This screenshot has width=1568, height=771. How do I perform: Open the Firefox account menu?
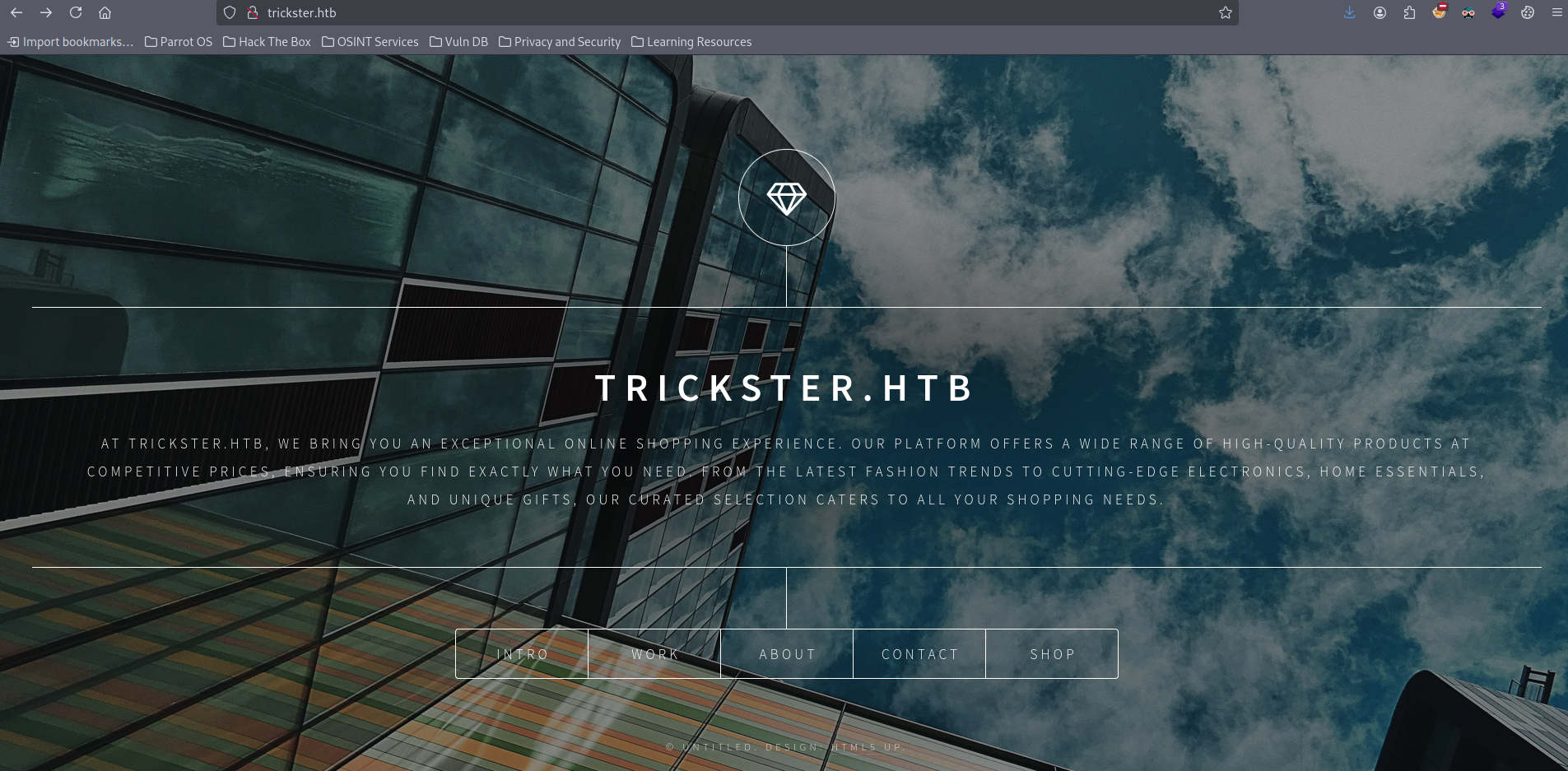1380,12
